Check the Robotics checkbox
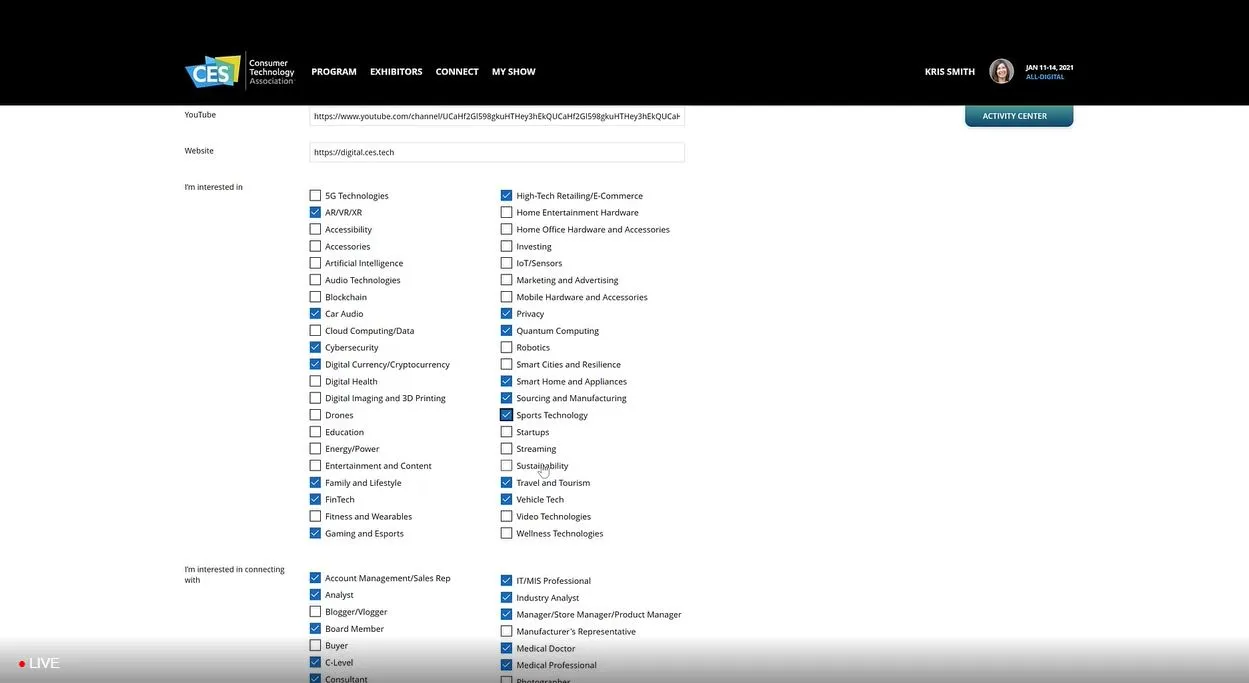1249x683 pixels. click(506, 347)
